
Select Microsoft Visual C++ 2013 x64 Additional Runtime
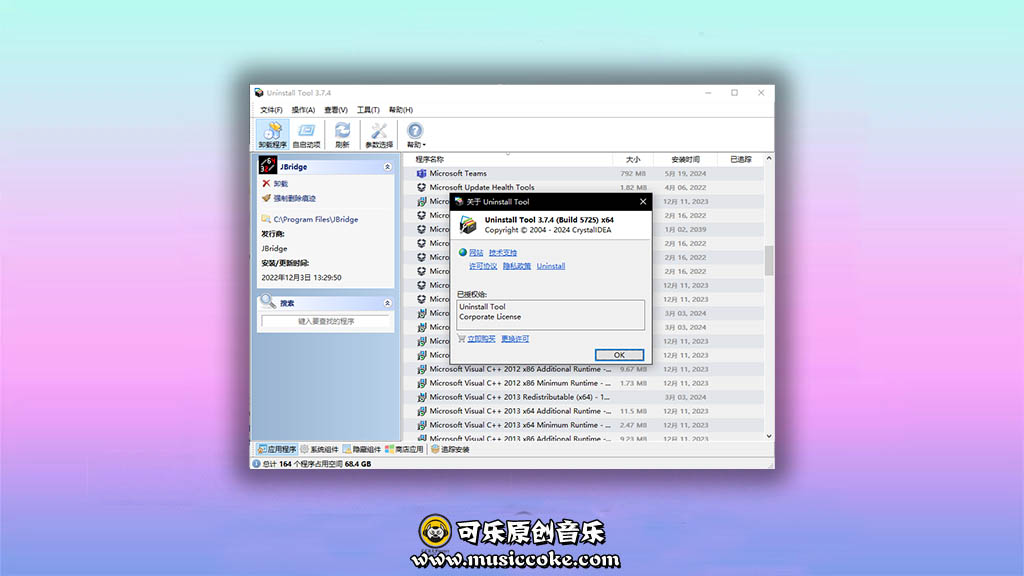(584, 411)
